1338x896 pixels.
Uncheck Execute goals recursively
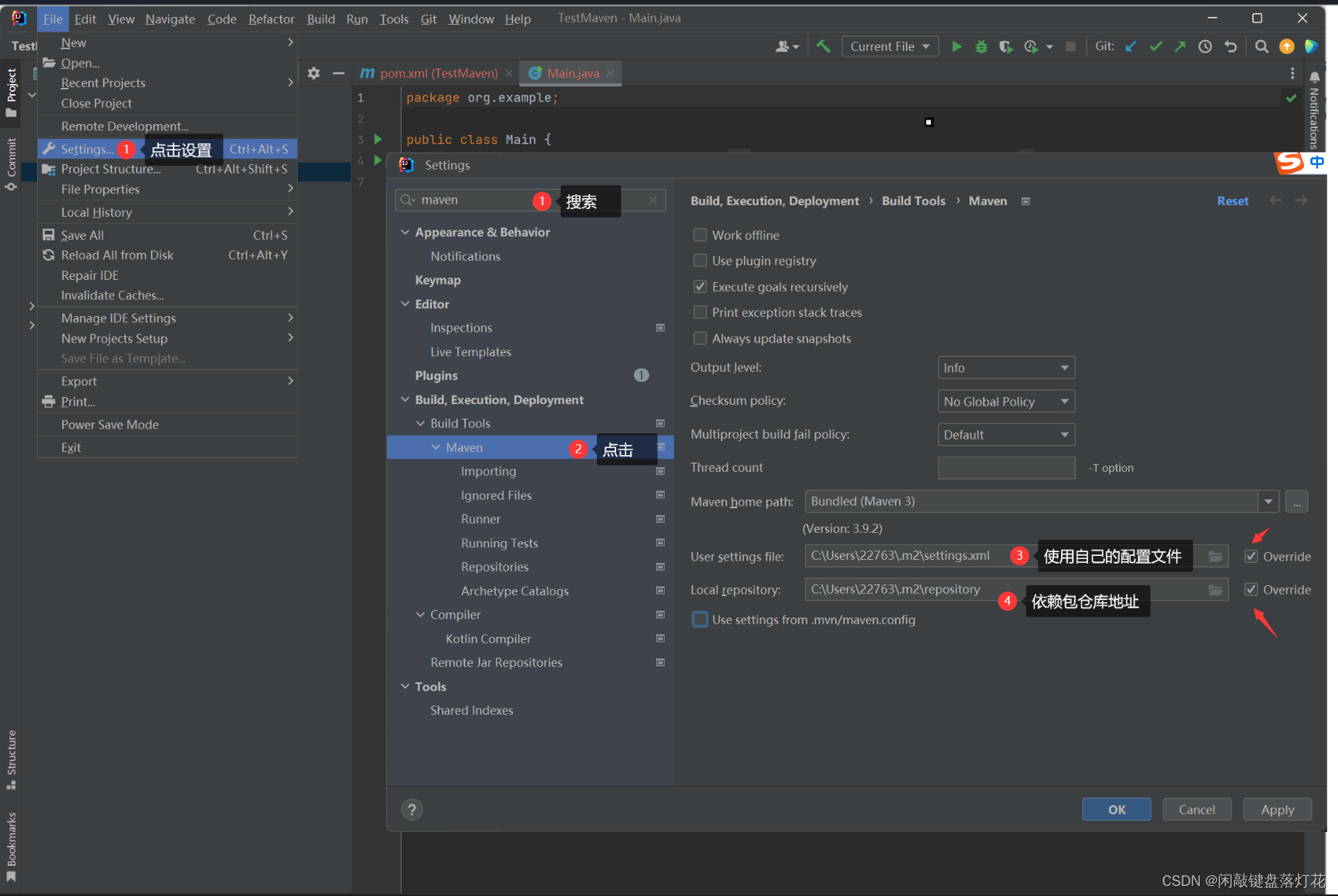click(x=700, y=287)
